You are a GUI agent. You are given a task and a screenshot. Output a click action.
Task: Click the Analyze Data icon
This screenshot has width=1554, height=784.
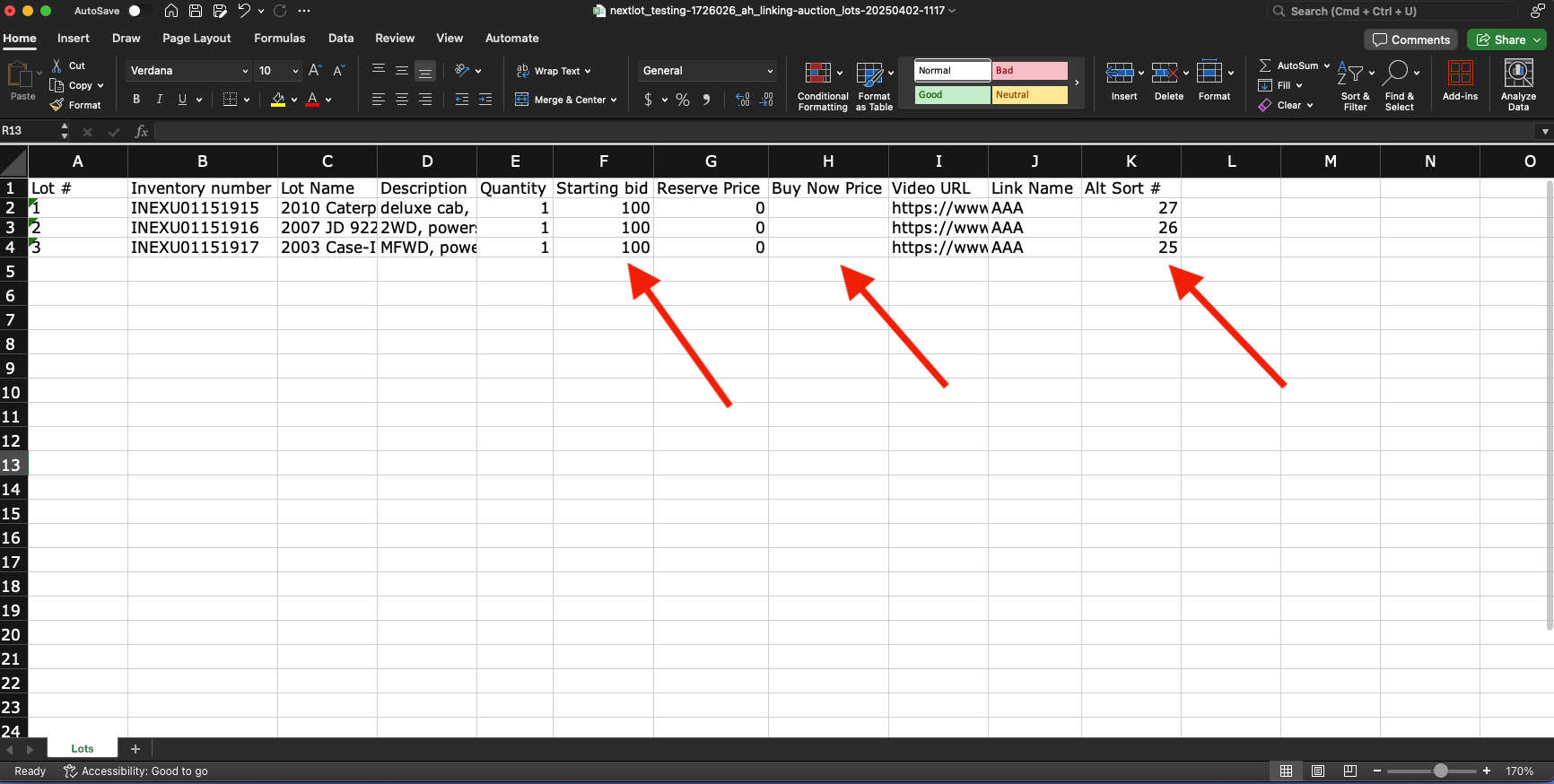(x=1517, y=74)
